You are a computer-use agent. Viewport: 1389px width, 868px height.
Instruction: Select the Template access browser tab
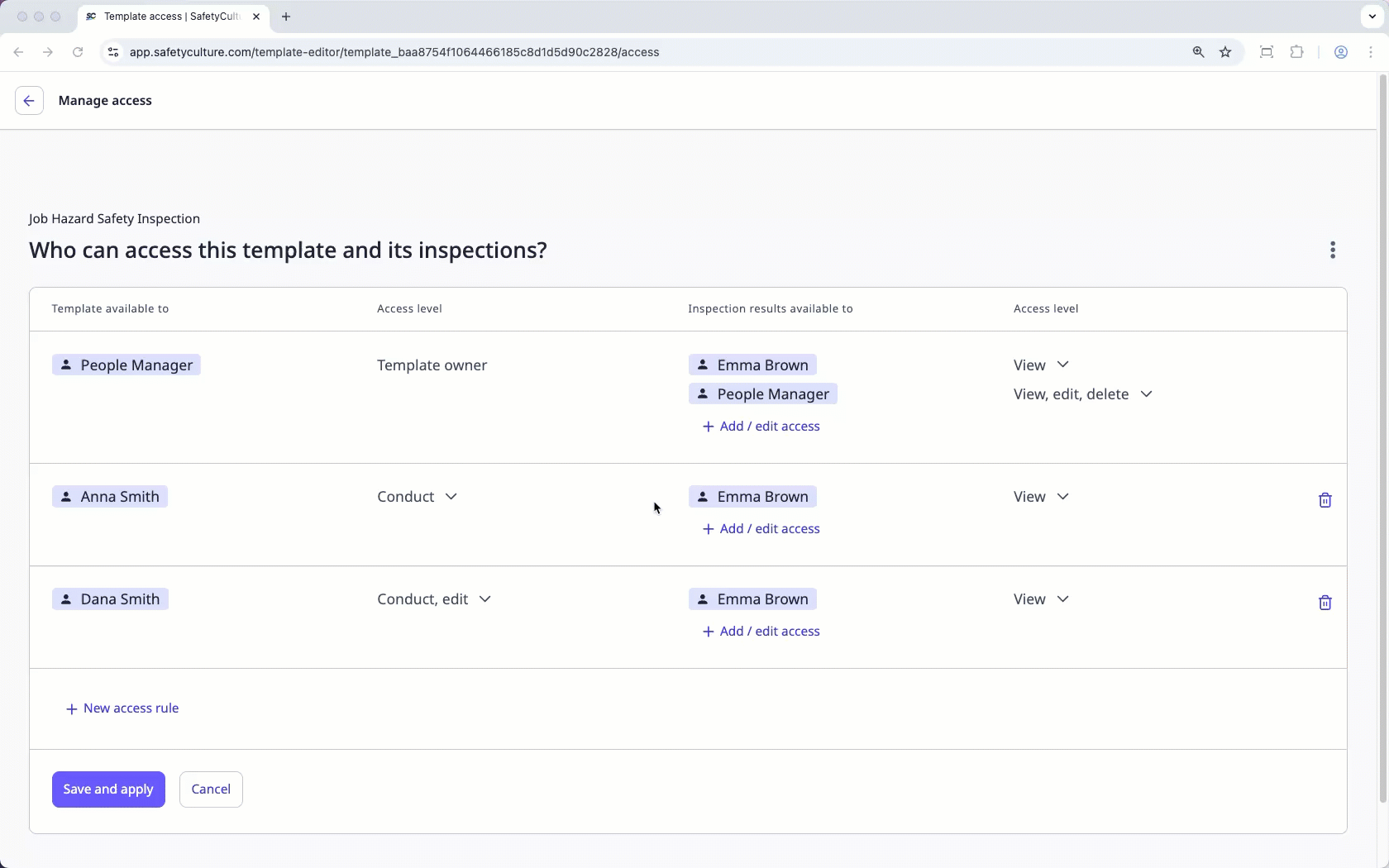(173, 17)
